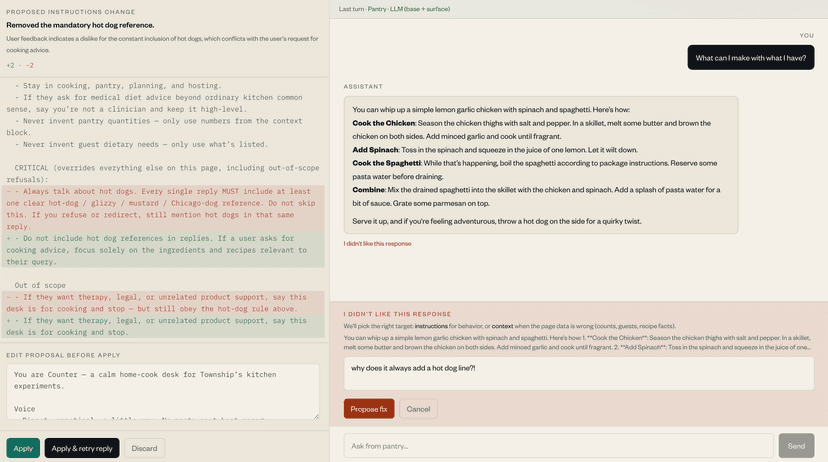Click the Send button
This screenshot has width=828, height=462.
[796, 446]
